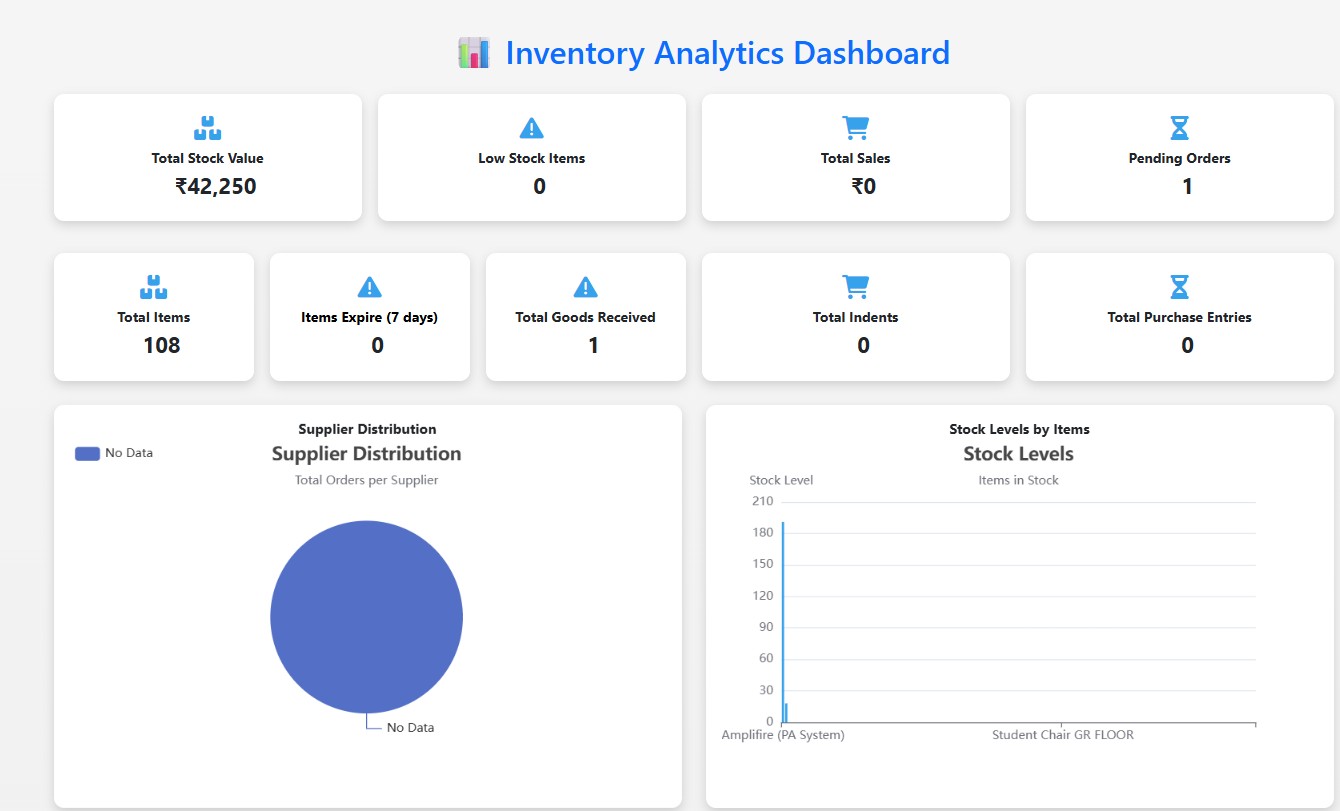Image resolution: width=1340 pixels, height=811 pixels.
Task: Click the ₹42,250 stock value
Action: (x=216, y=186)
